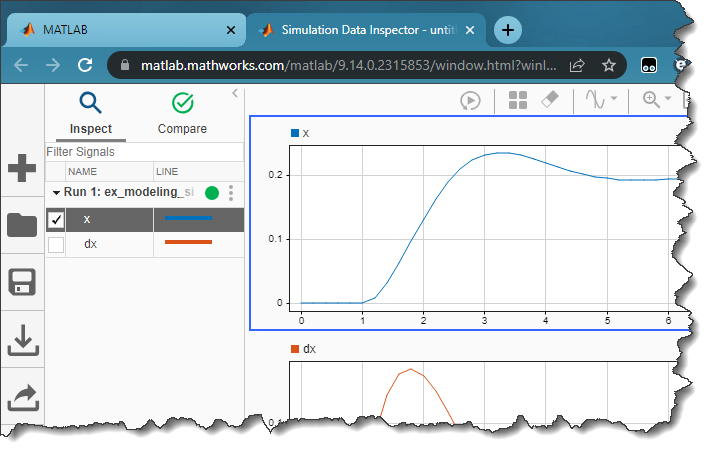Click the Filter Signals input field
718x458 pixels.
[x=143, y=152]
